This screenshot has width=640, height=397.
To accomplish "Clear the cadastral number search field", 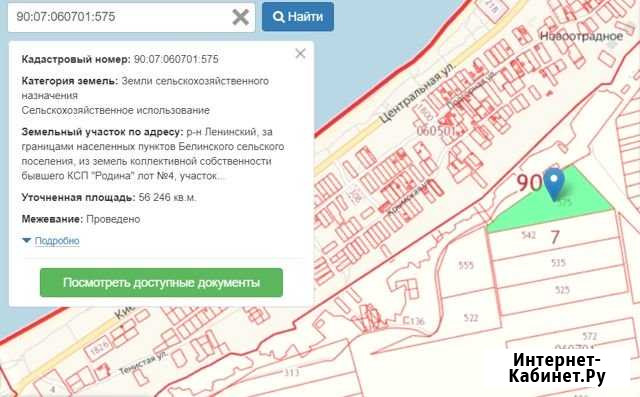I will [240, 17].
